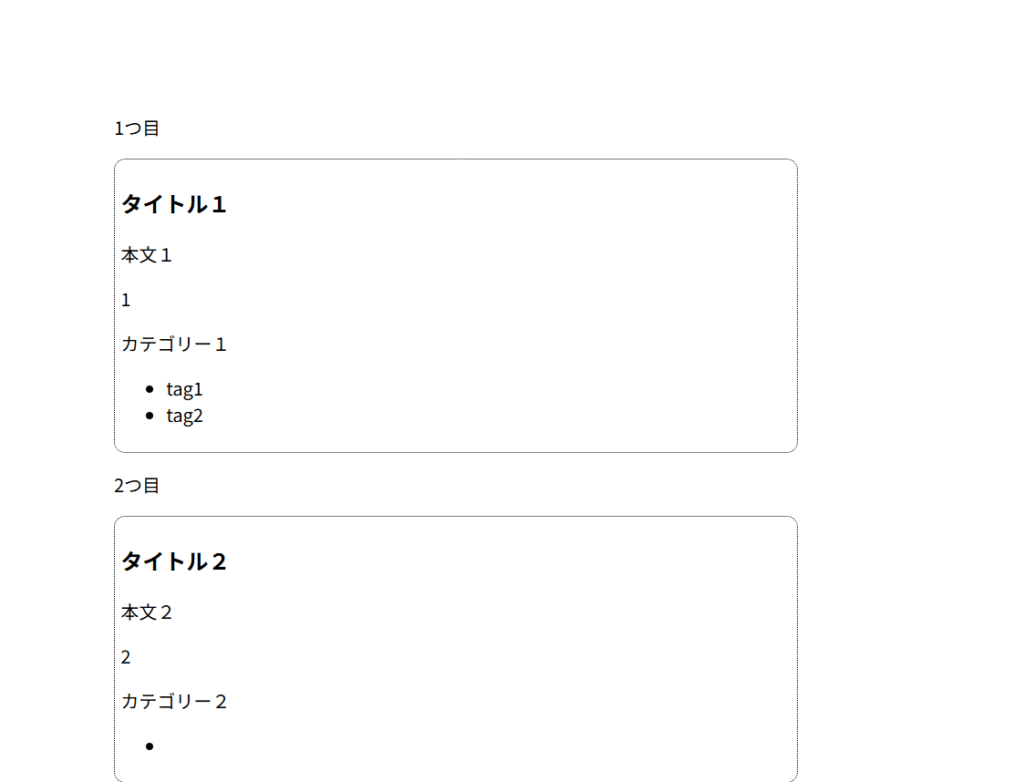Image resolution: width=1024 pixels, height=782 pixels.
Task: Click the bottom-right rounded corner of first card
Action: click(794, 449)
